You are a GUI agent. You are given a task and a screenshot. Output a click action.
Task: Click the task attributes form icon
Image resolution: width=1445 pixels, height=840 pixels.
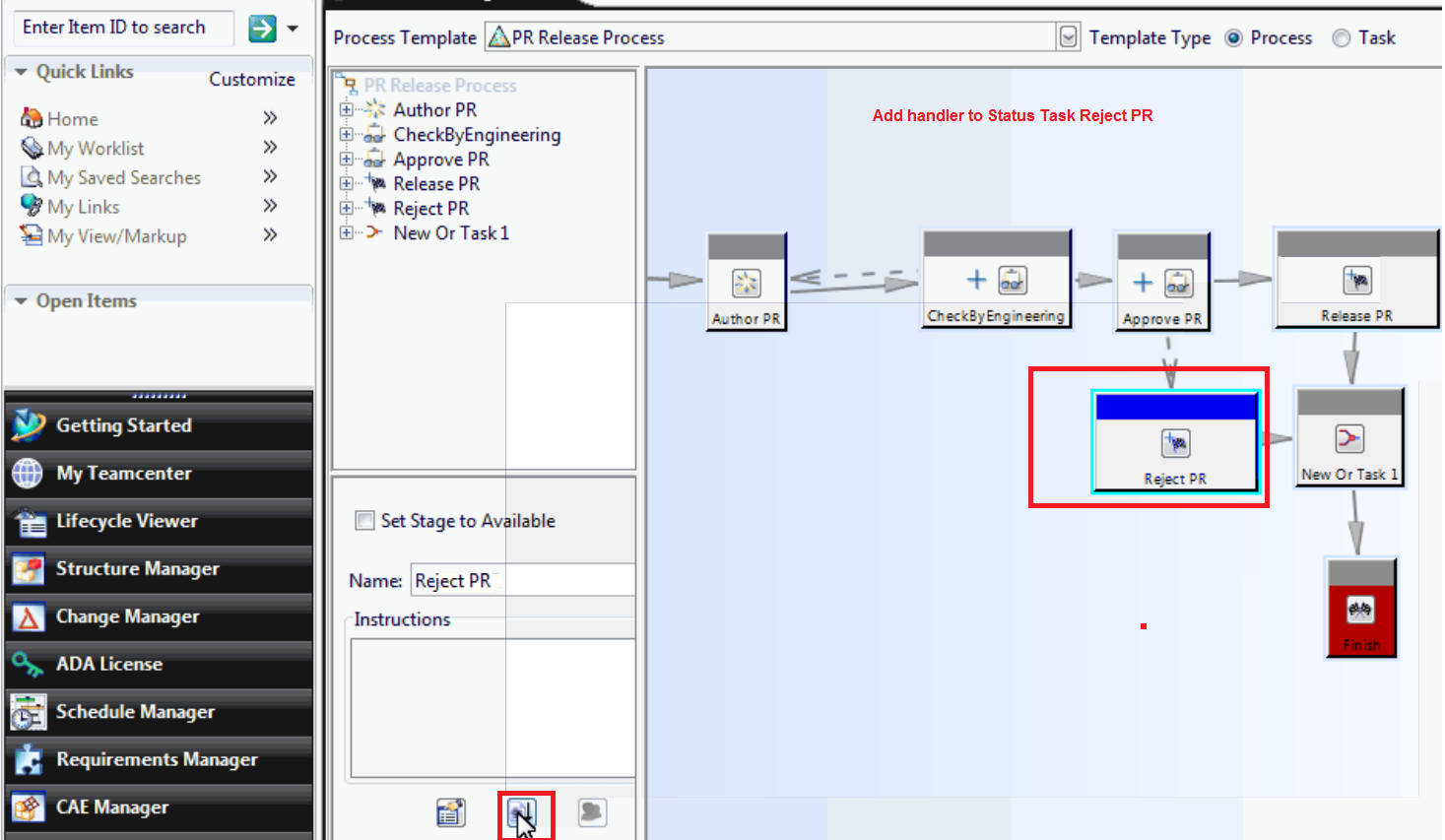click(451, 811)
